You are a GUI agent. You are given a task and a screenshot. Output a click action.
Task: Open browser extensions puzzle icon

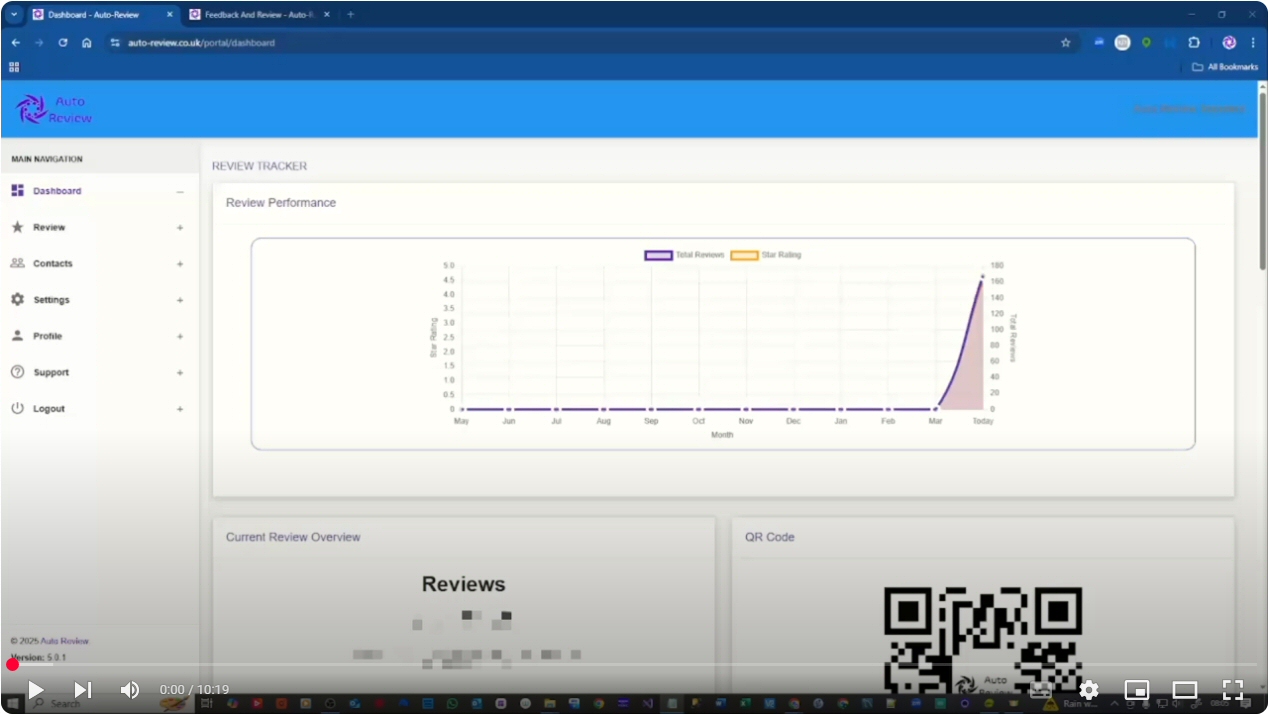[x=1194, y=43]
